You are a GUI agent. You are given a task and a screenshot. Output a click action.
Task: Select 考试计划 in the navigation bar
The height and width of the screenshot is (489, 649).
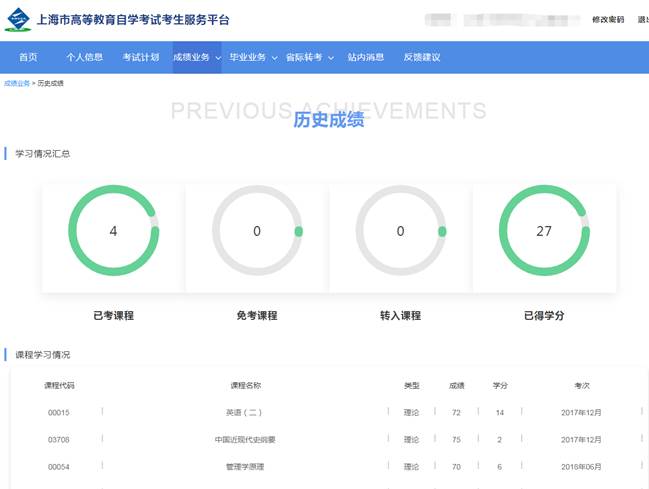pyautogui.click(x=140, y=57)
